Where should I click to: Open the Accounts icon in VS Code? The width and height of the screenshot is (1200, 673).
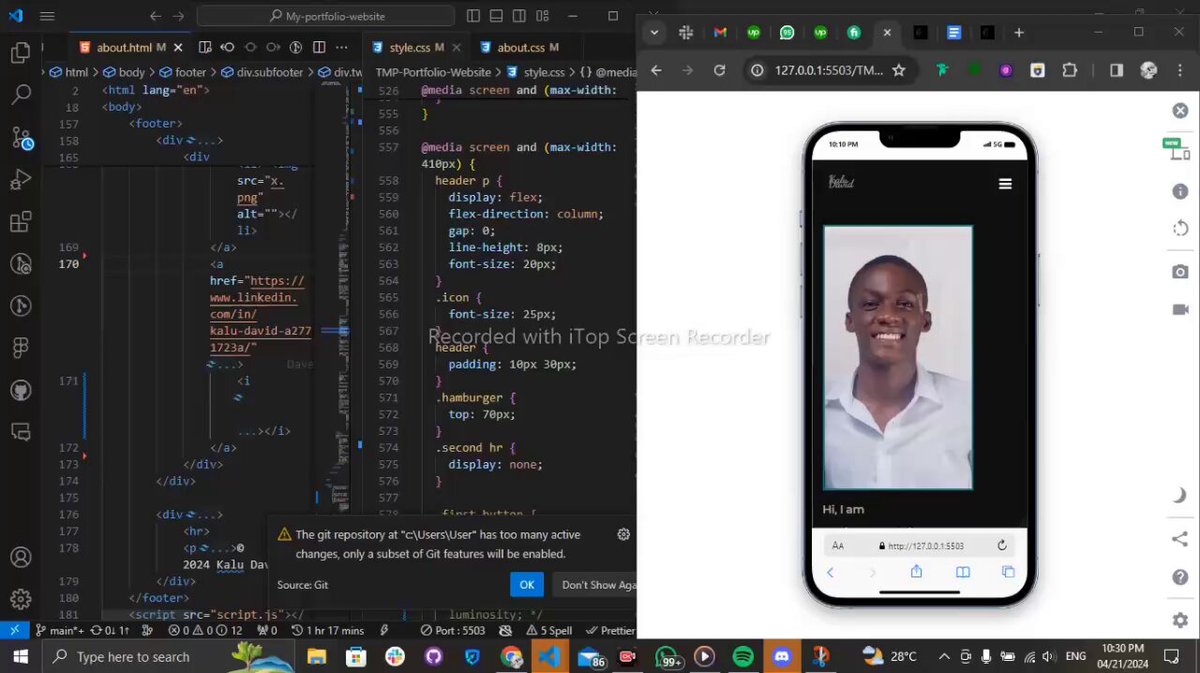pos(21,557)
